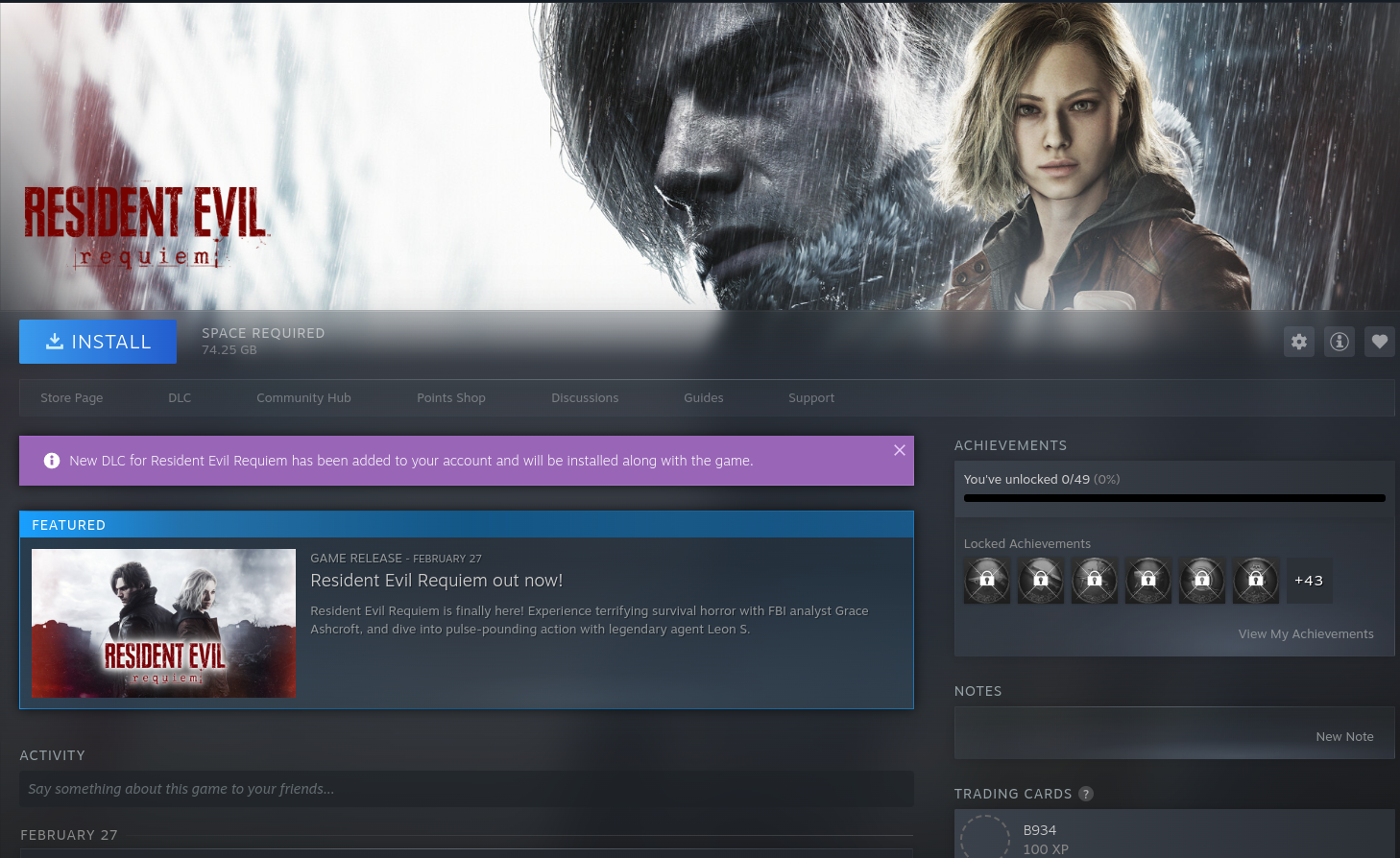The height and width of the screenshot is (858, 1400).
Task: Open game settings gear icon
Action: tap(1299, 342)
